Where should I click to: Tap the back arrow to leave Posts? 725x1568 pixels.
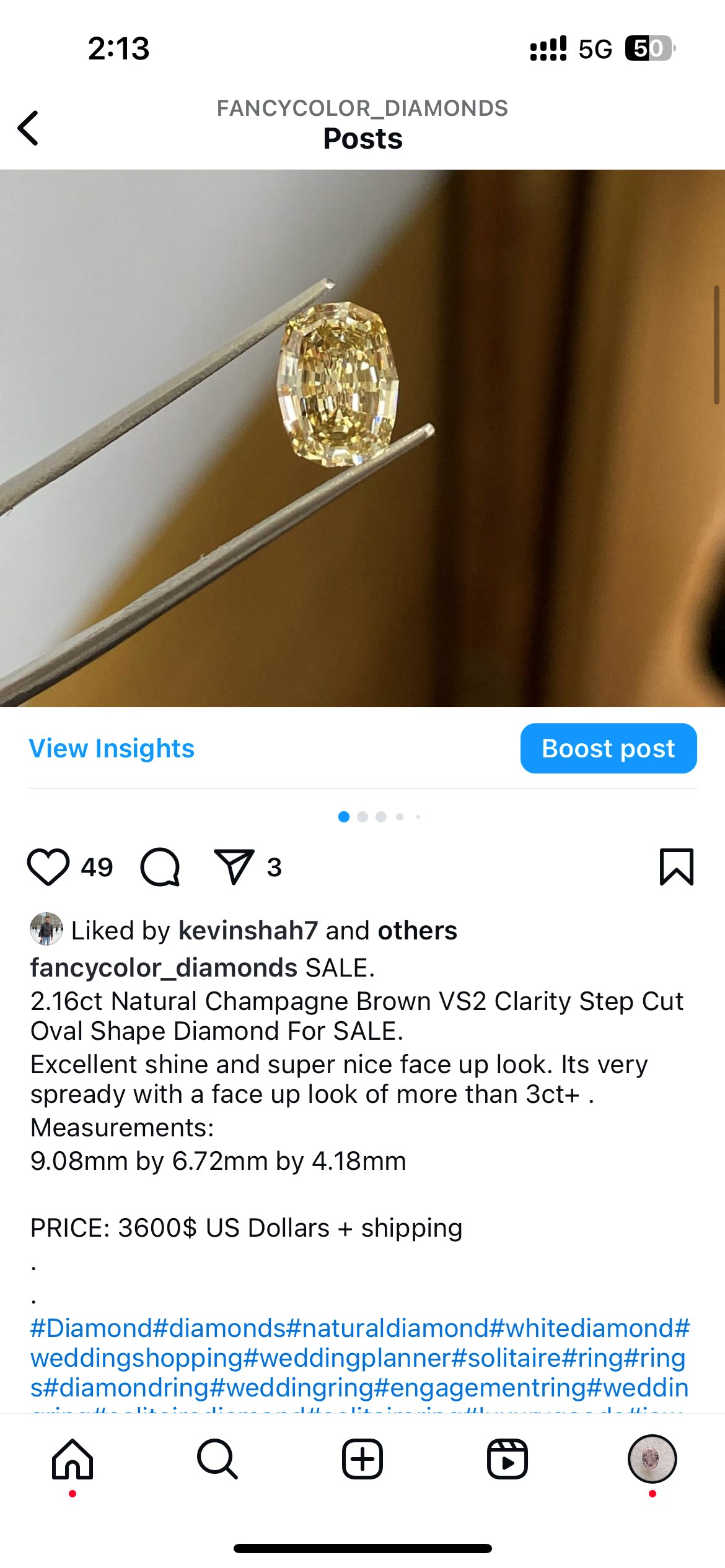[x=28, y=128]
